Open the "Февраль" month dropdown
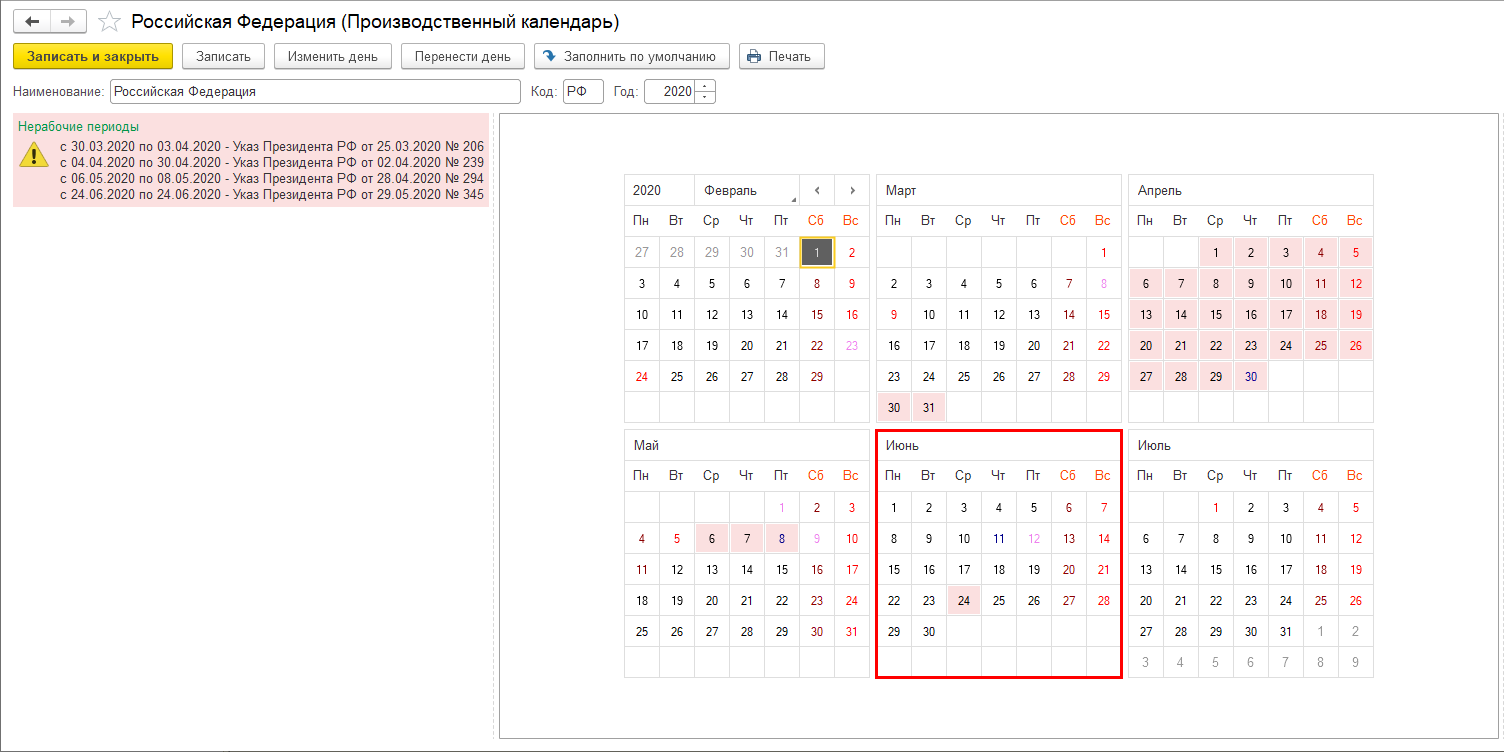The image size is (1504, 752). point(747,190)
